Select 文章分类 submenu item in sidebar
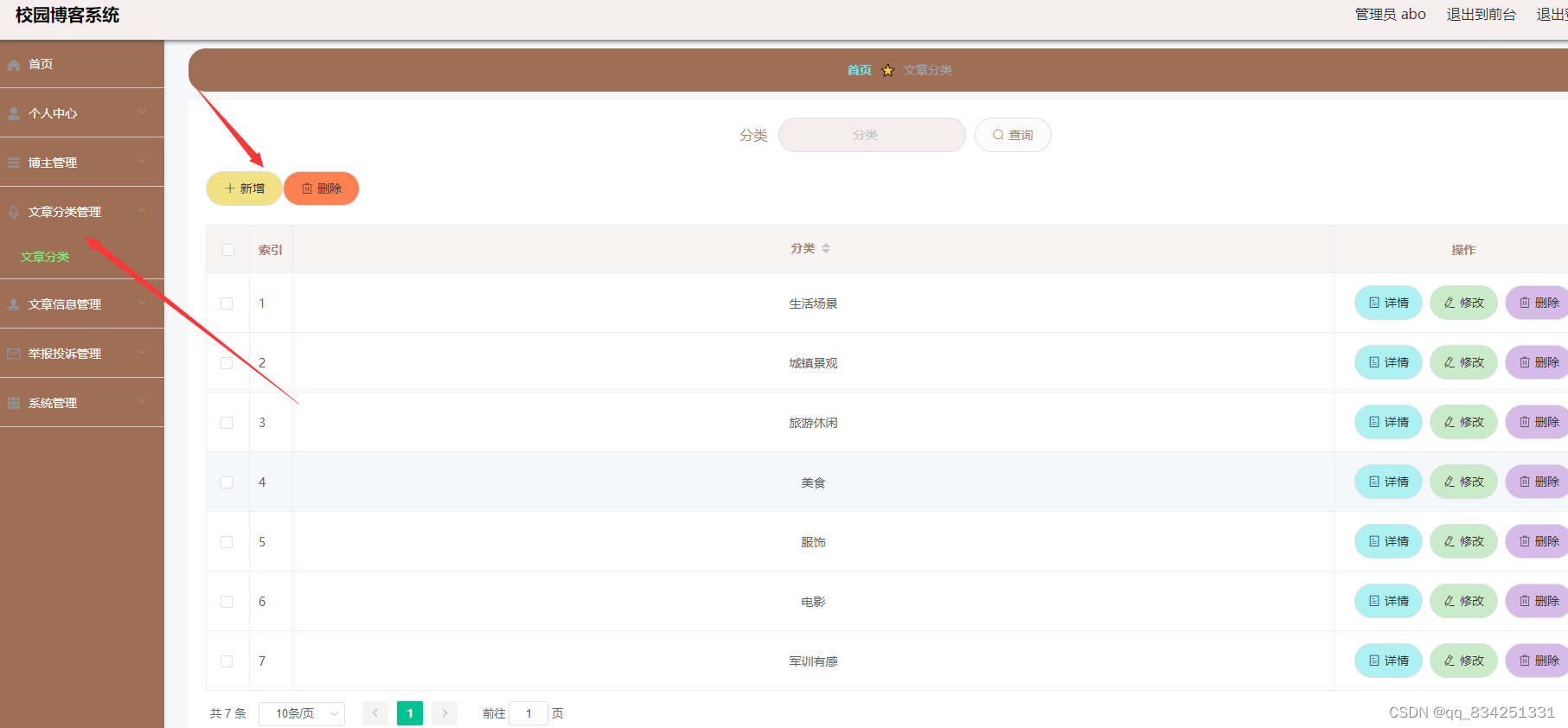The height and width of the screenshot is (728, 1568). (x=45, y=257)
